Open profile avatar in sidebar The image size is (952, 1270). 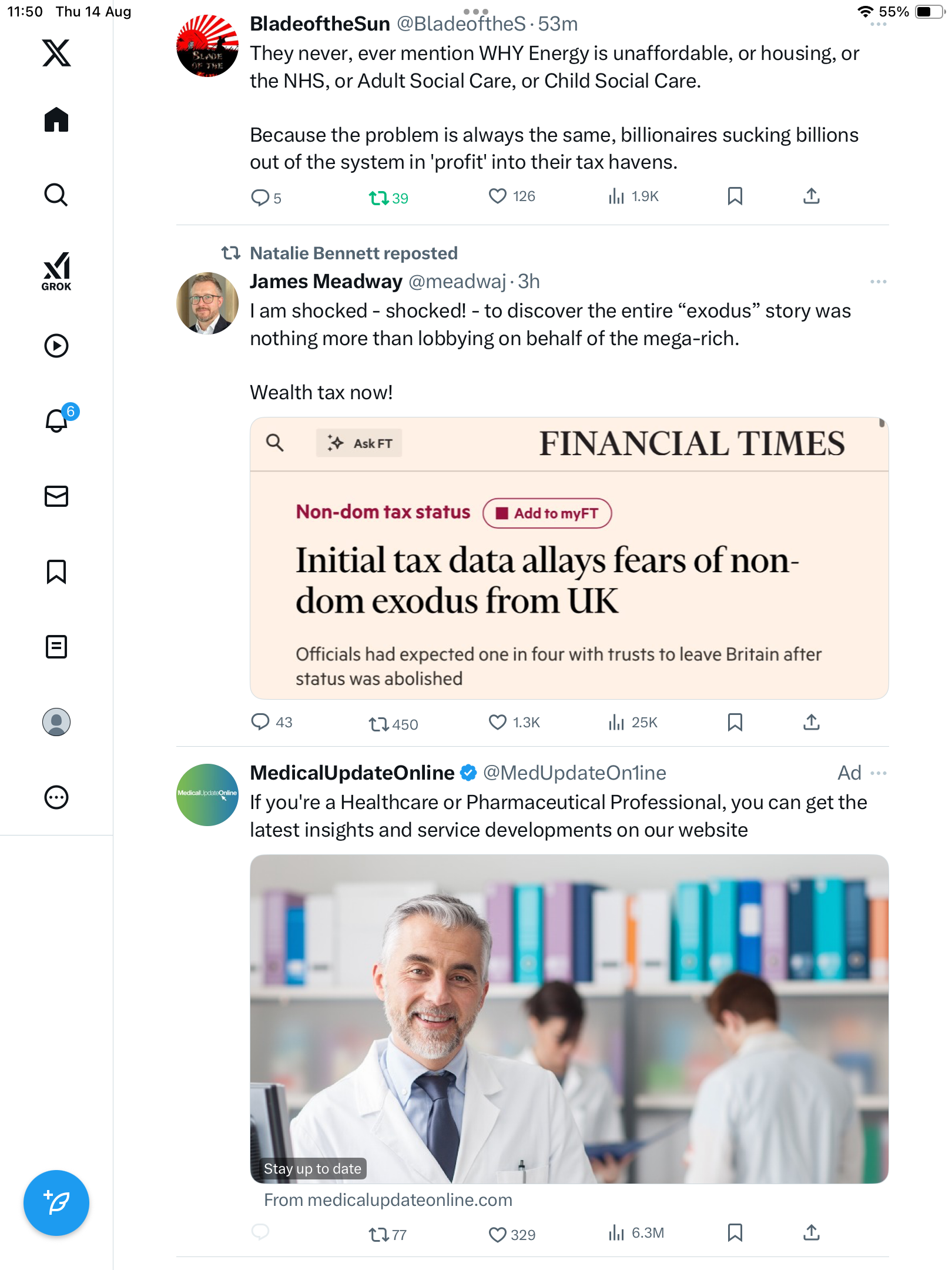click(x=56, y=722)
